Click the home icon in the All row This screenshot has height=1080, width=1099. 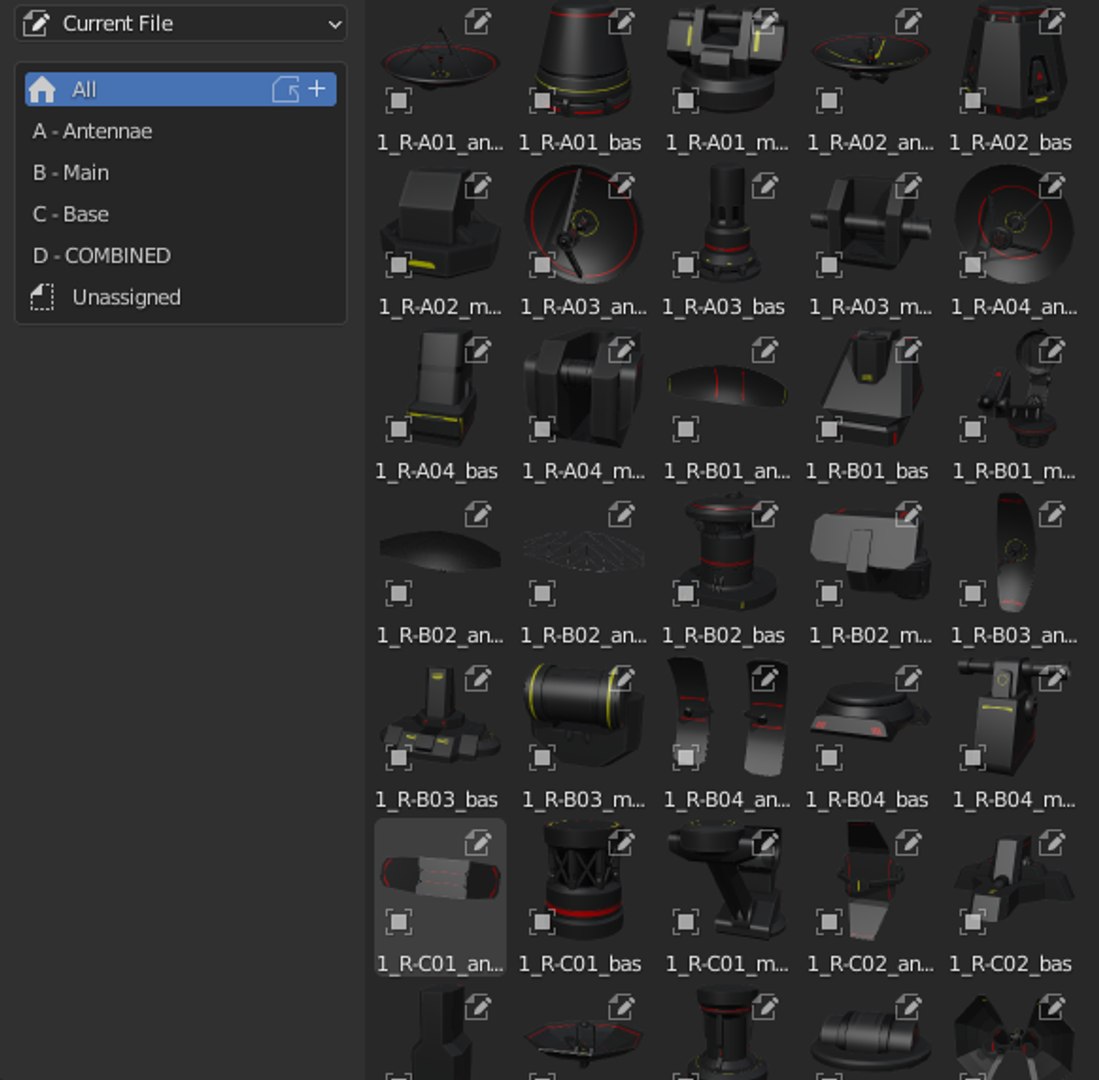coord(42,90)
